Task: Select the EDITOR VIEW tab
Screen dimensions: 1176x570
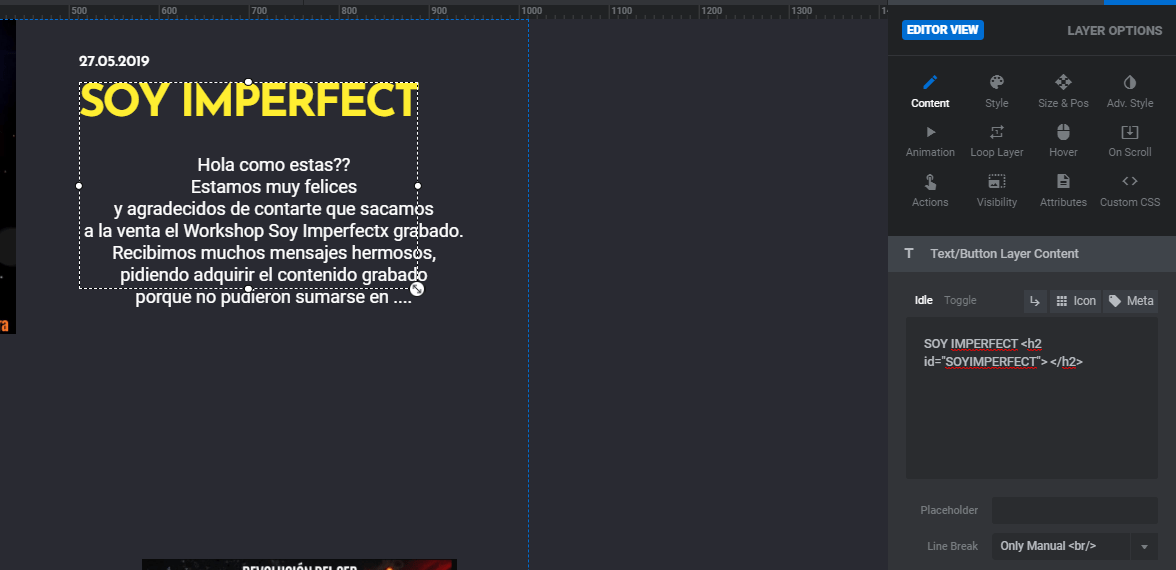Action: 943,30
